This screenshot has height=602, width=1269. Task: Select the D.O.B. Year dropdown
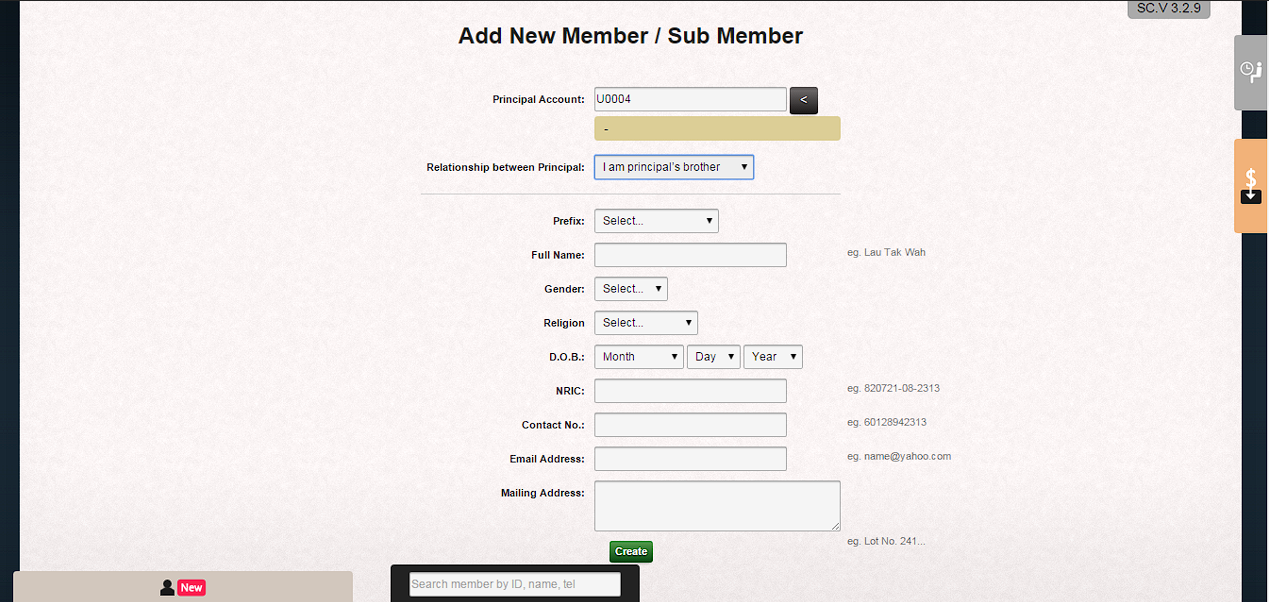[x=772, y=357]
